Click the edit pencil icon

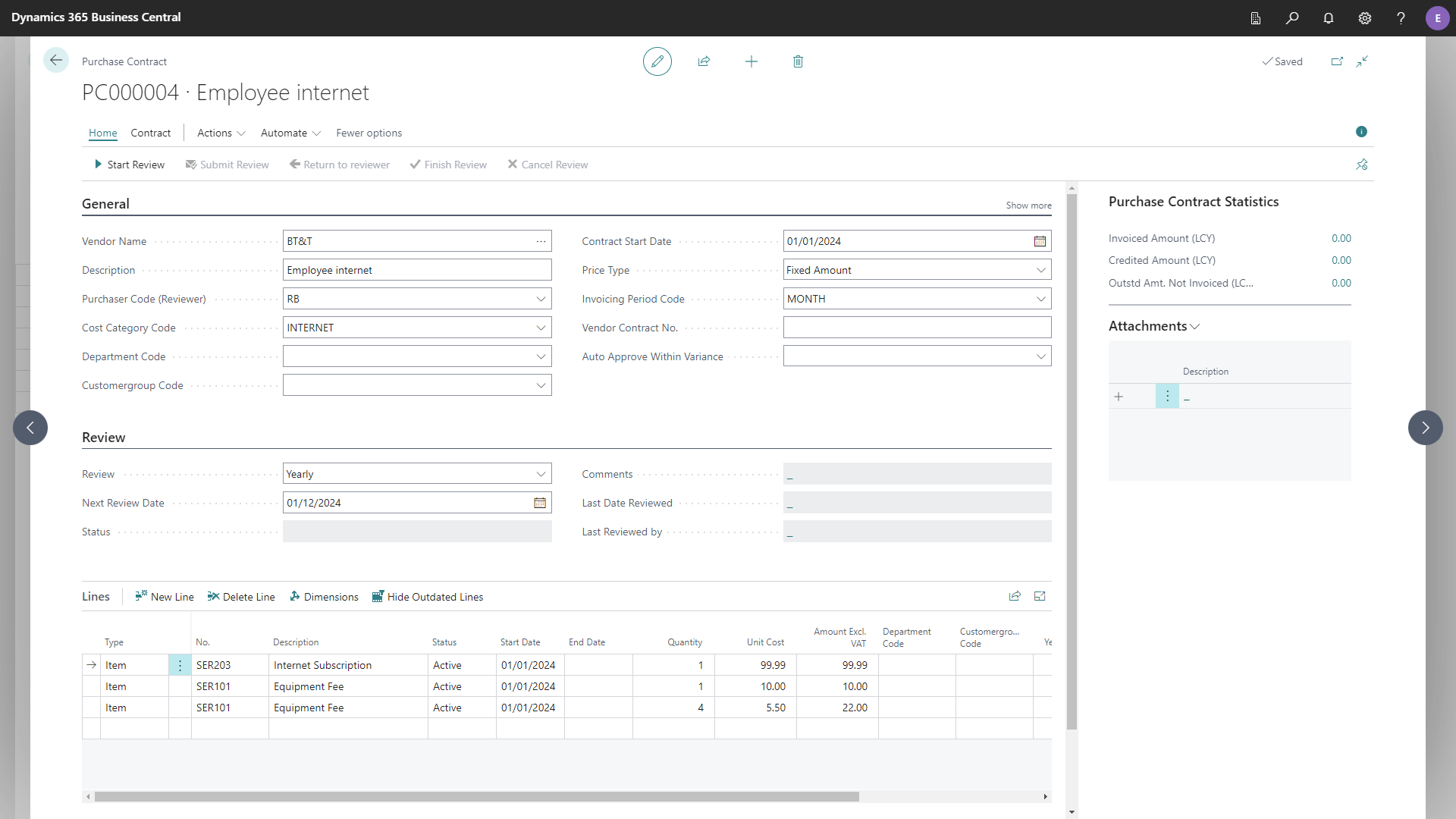(657, 61)
